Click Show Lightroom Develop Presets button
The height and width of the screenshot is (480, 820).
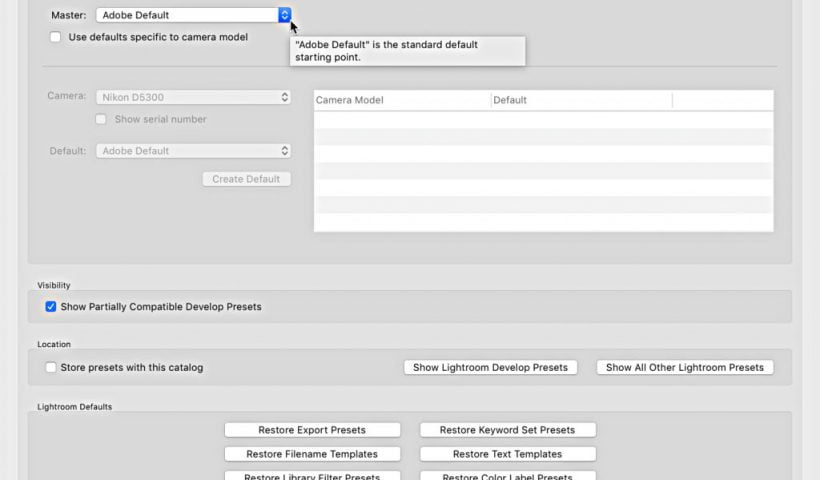[490, 367]
